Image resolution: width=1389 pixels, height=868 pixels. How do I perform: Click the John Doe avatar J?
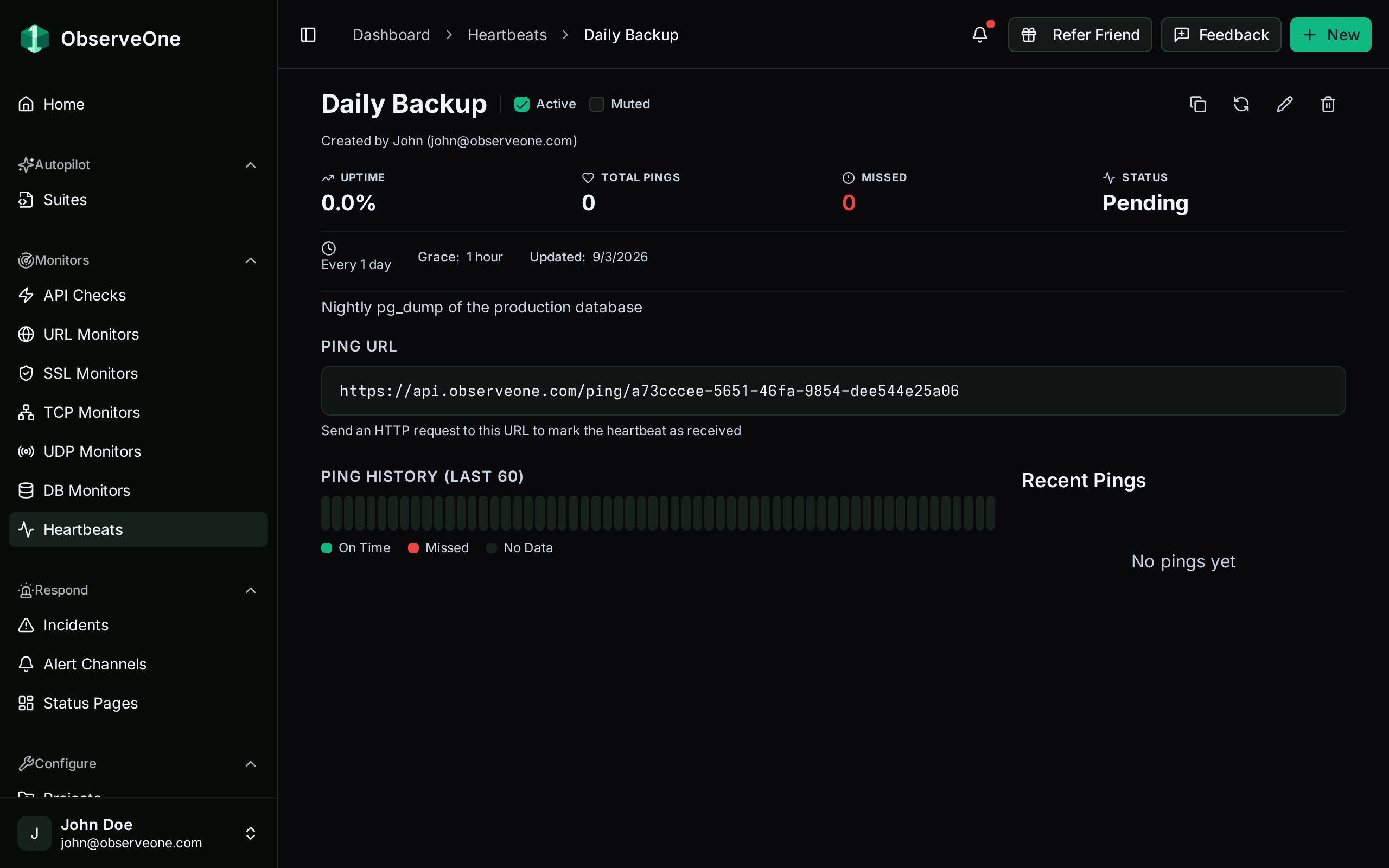point(34,833)
